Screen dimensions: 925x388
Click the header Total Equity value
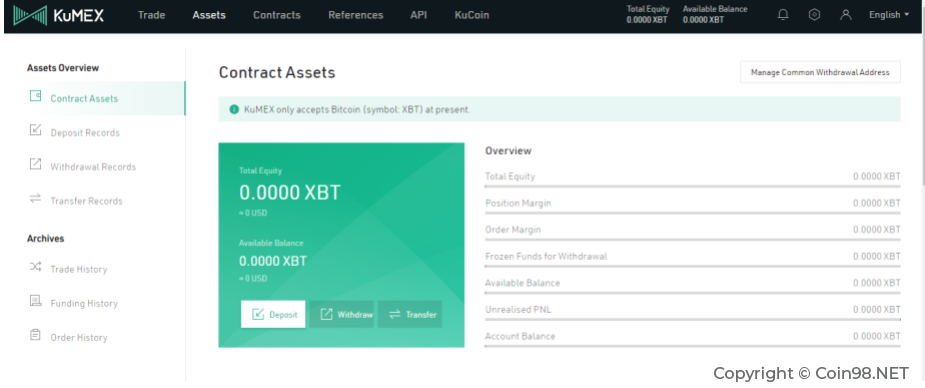(x=647, y=19)
